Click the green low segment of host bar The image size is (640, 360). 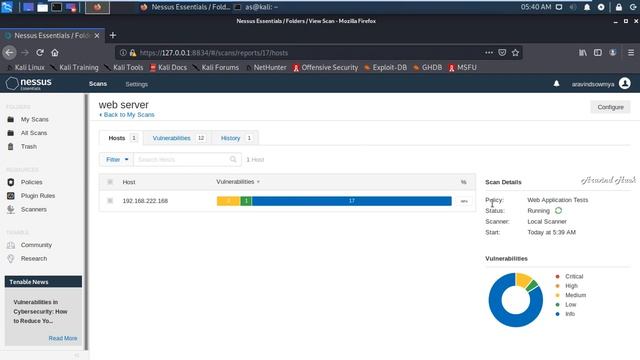tap(246, 201)
